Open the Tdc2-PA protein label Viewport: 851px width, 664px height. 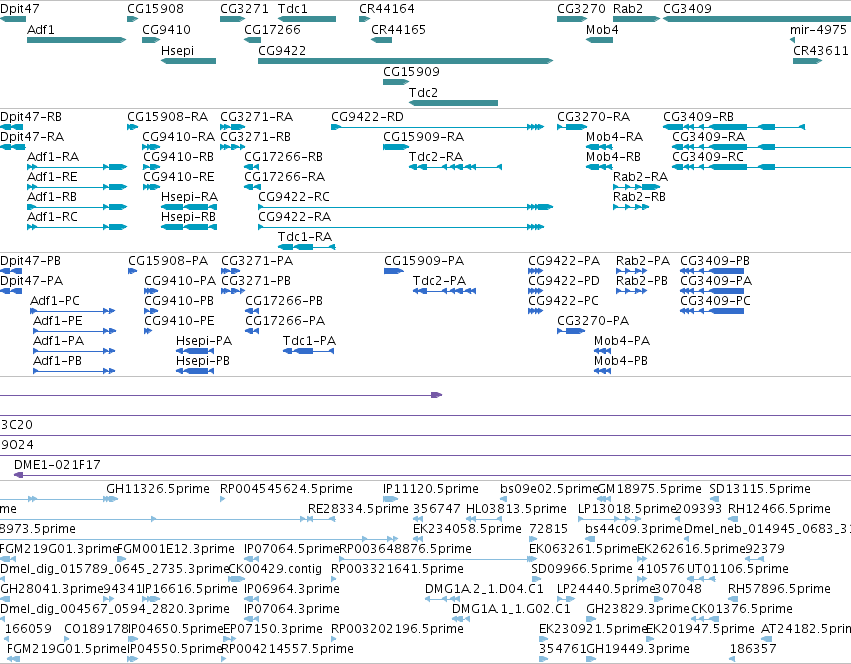[439, 281]
